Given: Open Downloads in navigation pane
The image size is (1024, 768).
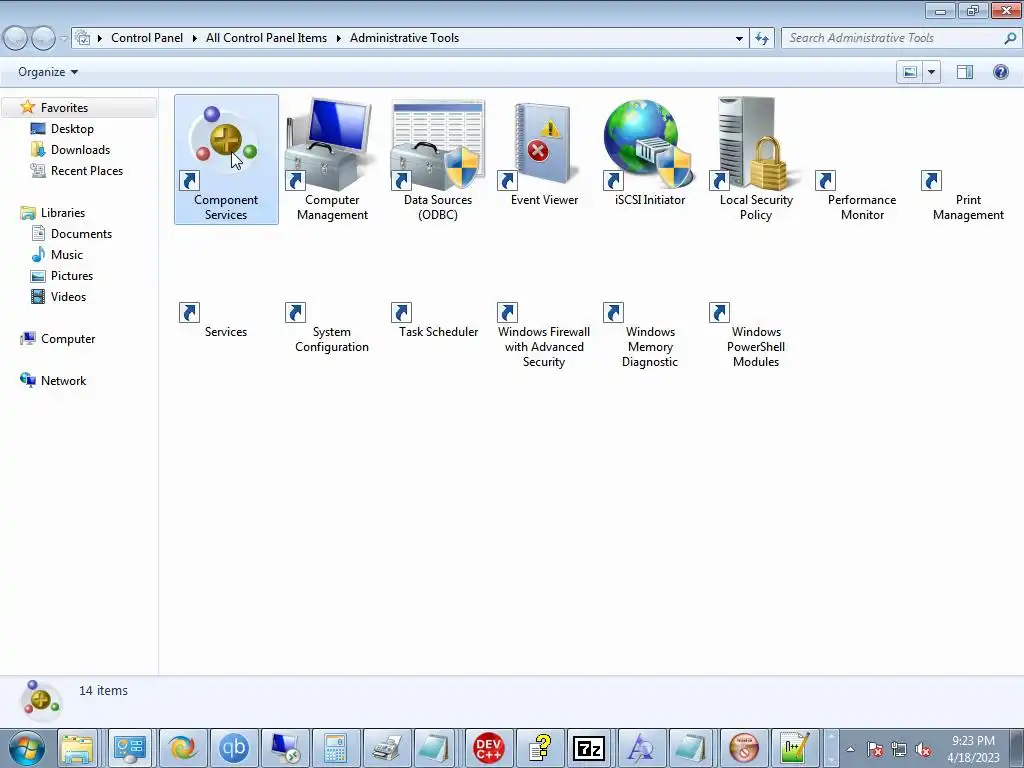Looking at the screenshot, I should click(80, 150).
